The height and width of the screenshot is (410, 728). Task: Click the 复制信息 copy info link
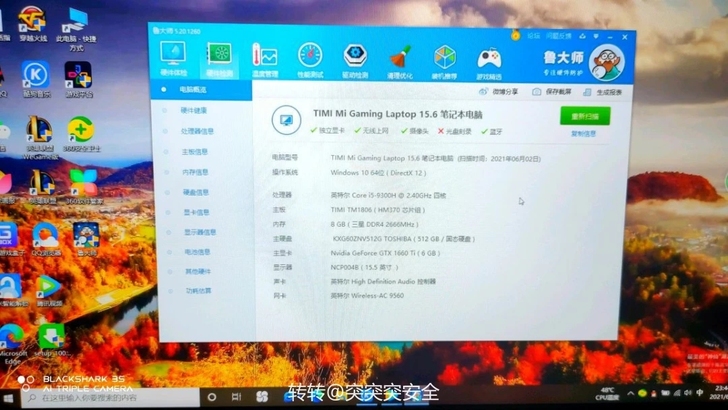coord(583,134)
